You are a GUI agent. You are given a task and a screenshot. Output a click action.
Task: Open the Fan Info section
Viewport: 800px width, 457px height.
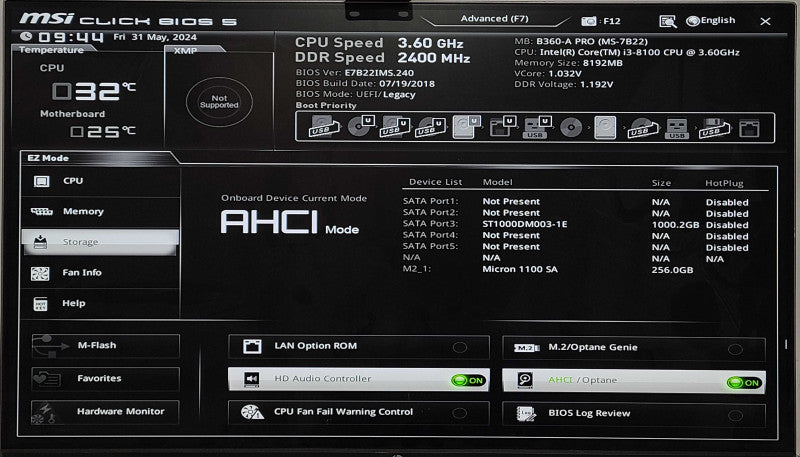coord(101,273)
